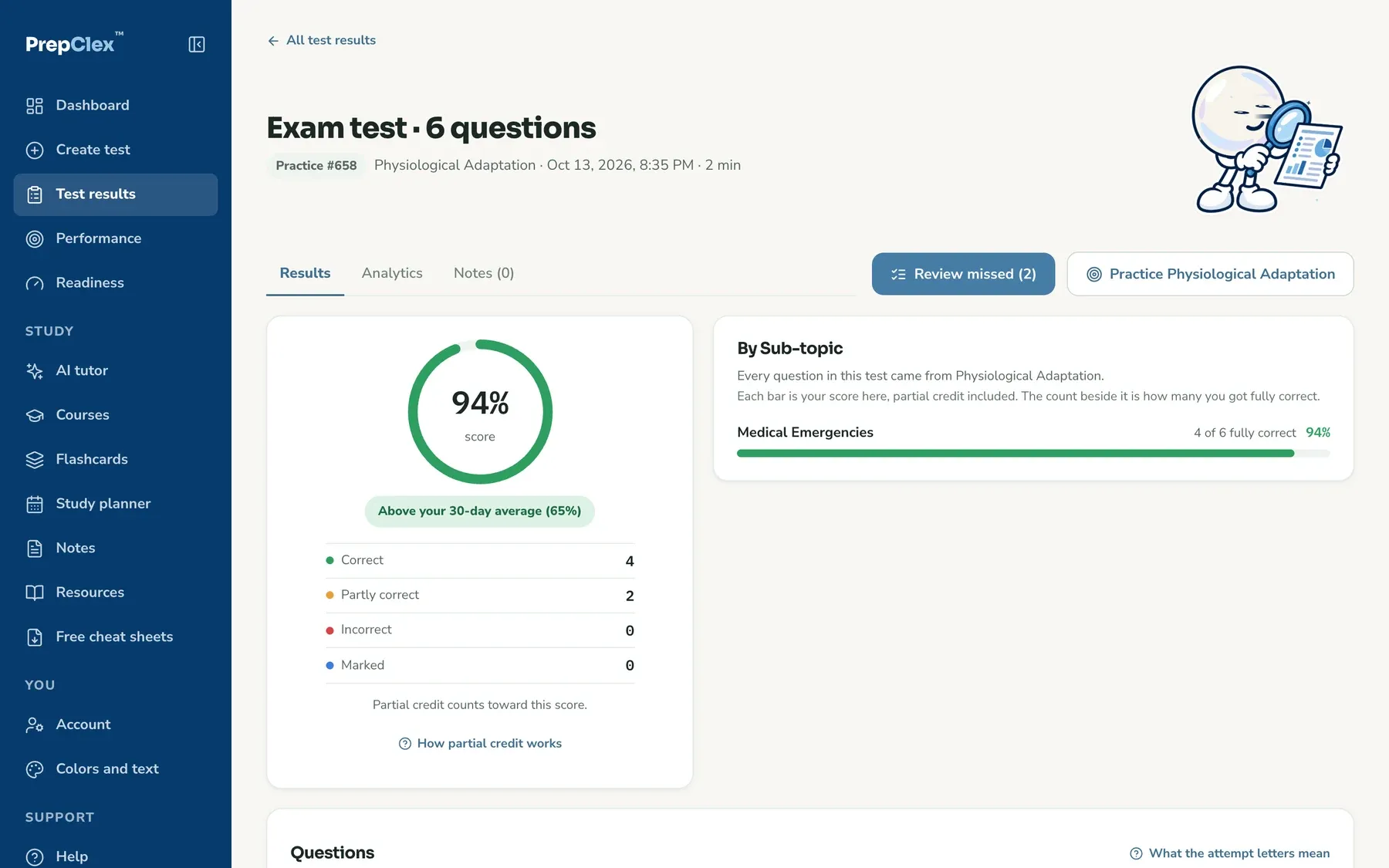Open Create test in the sidebar
This screenshot has width=1389, height=868.
(116, 150)
